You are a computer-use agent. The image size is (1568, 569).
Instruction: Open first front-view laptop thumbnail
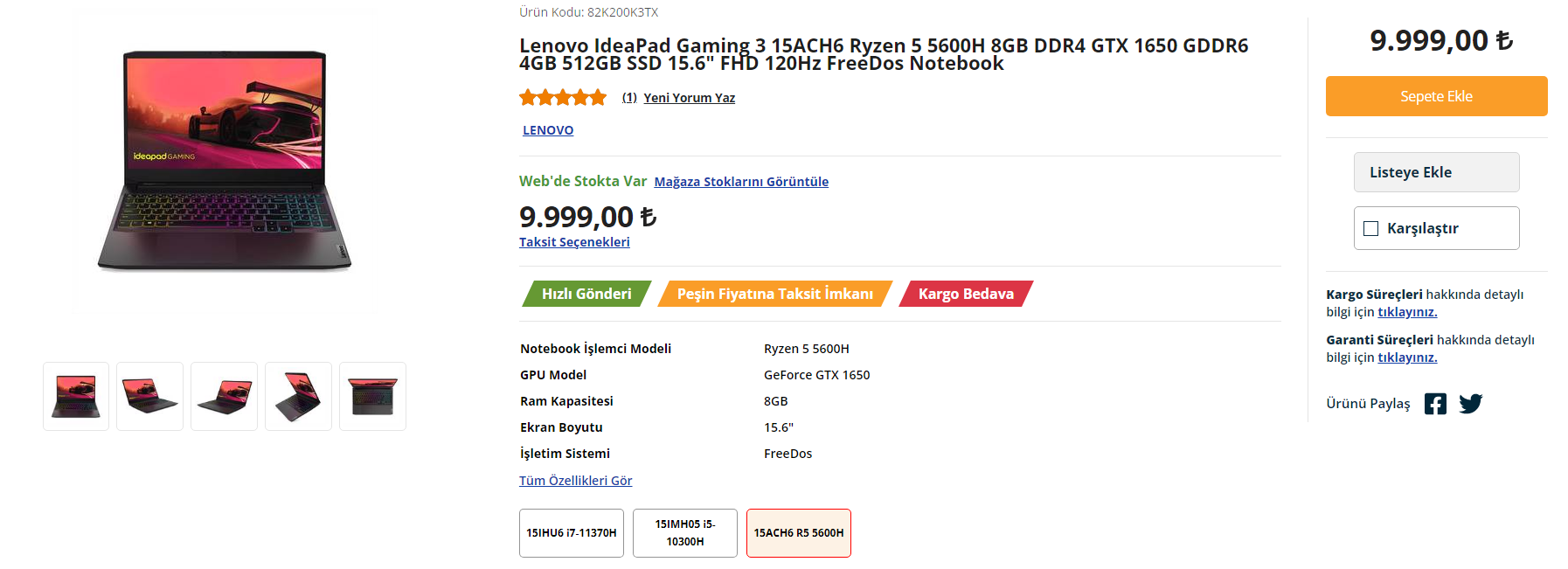pyautogui.click(x=76, y=396)
